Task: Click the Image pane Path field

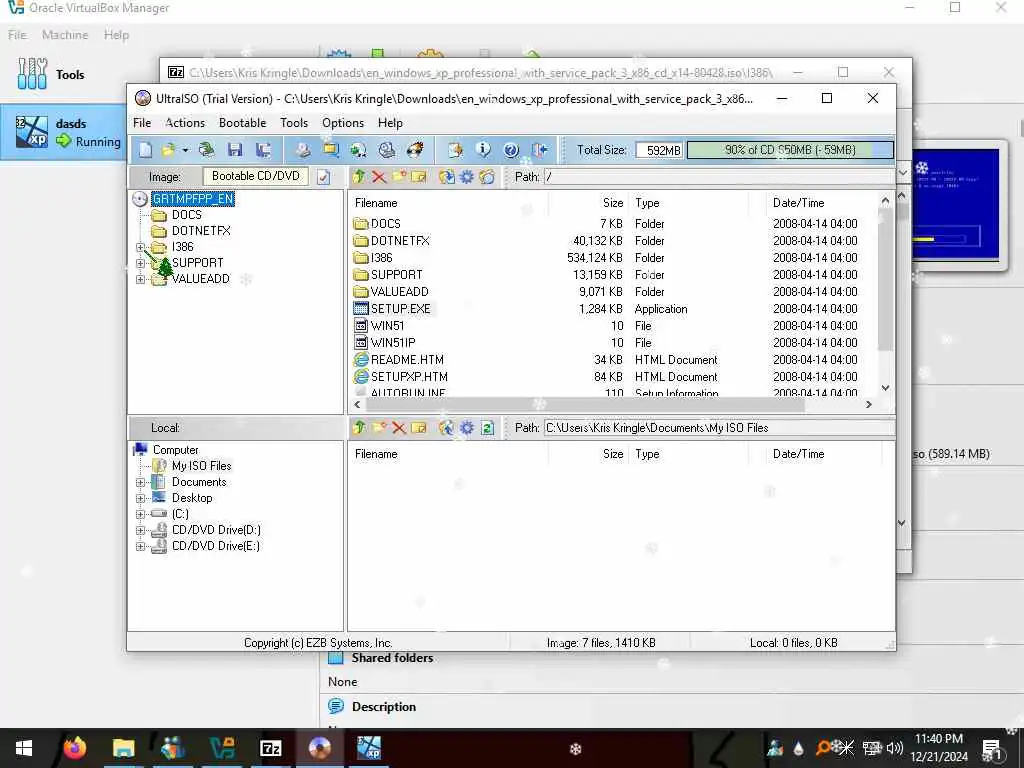Action: (x=720, y=176)
